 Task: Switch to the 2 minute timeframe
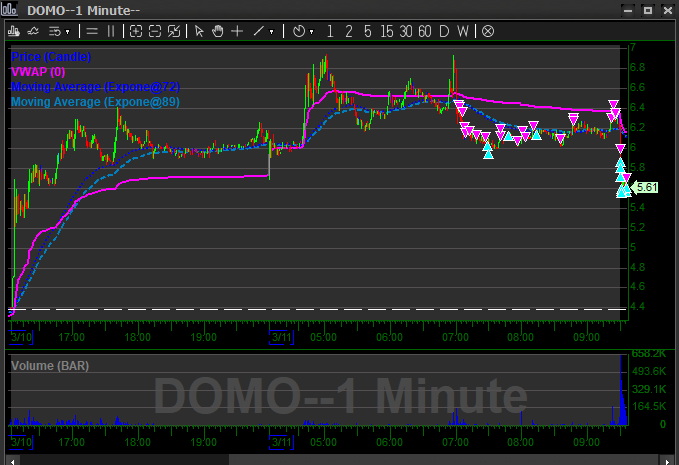point(349,31)
